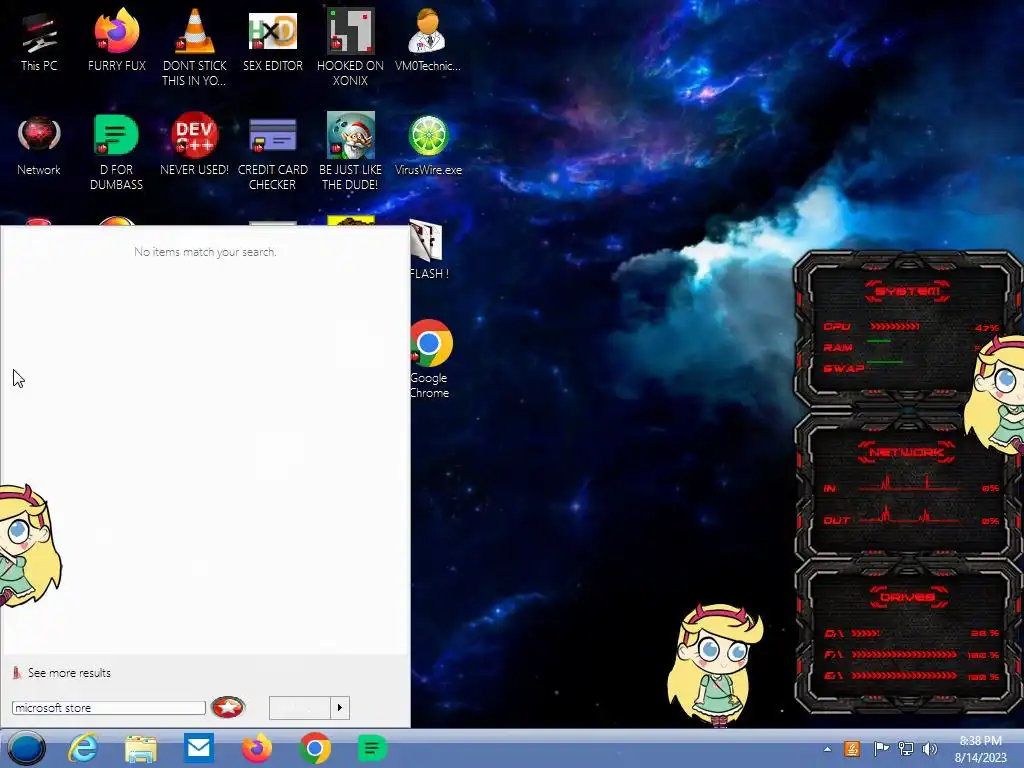
Task: Click See more results link
Action: click(x=69, y=673)
